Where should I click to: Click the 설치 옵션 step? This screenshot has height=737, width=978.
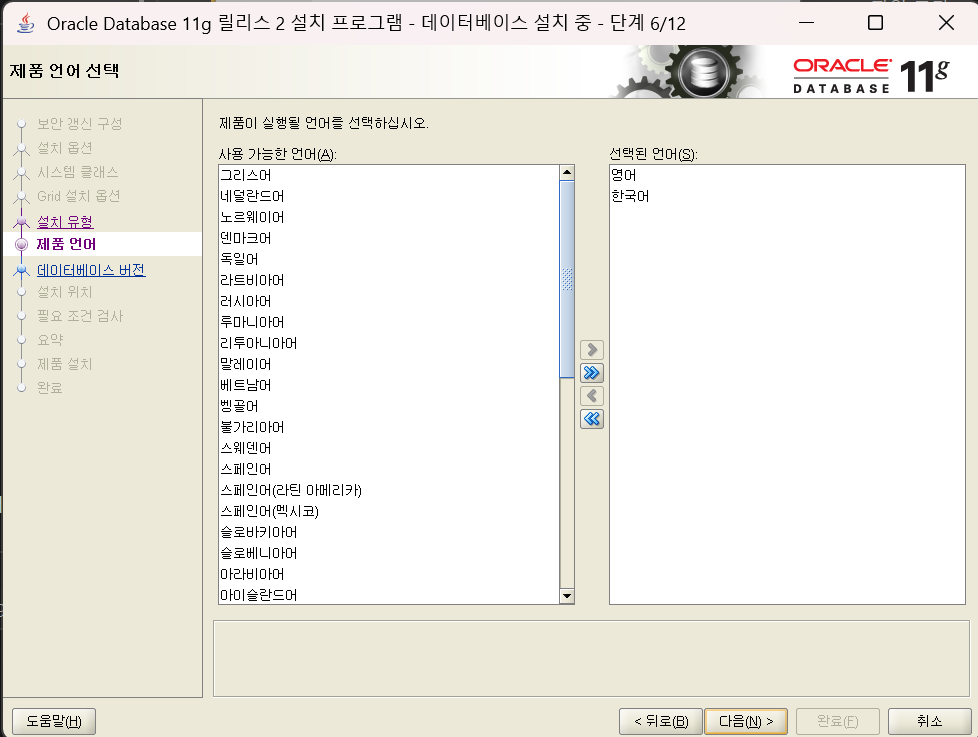point(64,148)
